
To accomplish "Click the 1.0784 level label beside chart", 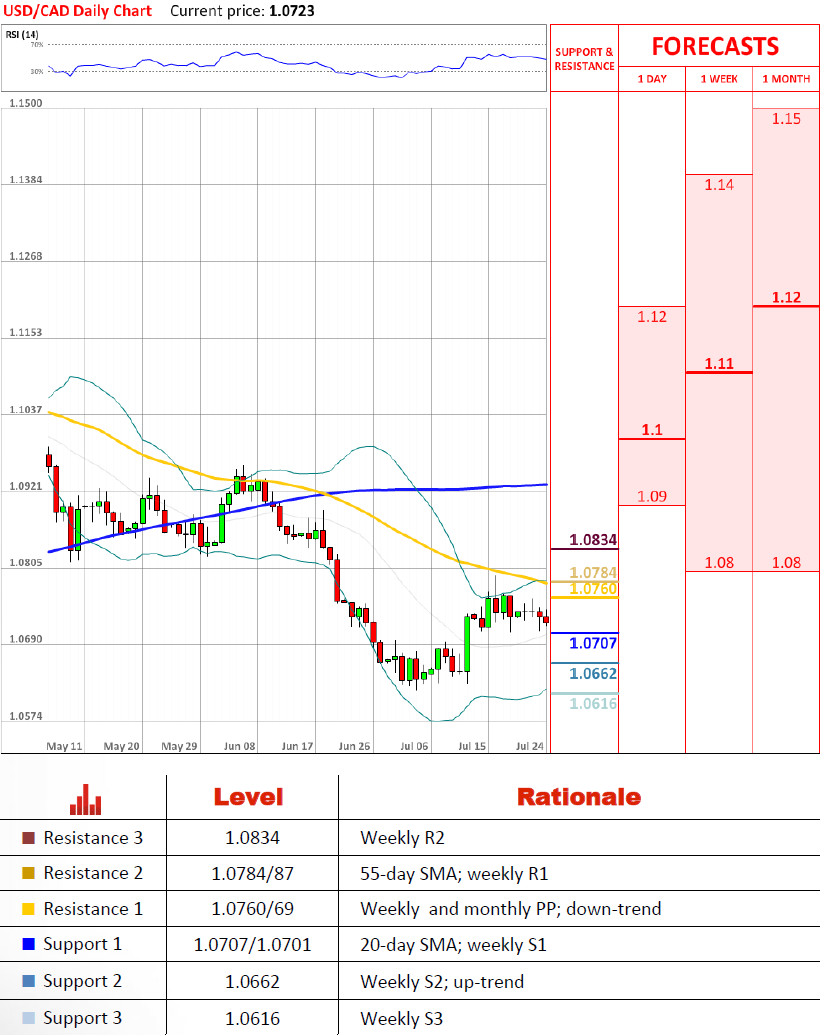I will click(593, 572).
